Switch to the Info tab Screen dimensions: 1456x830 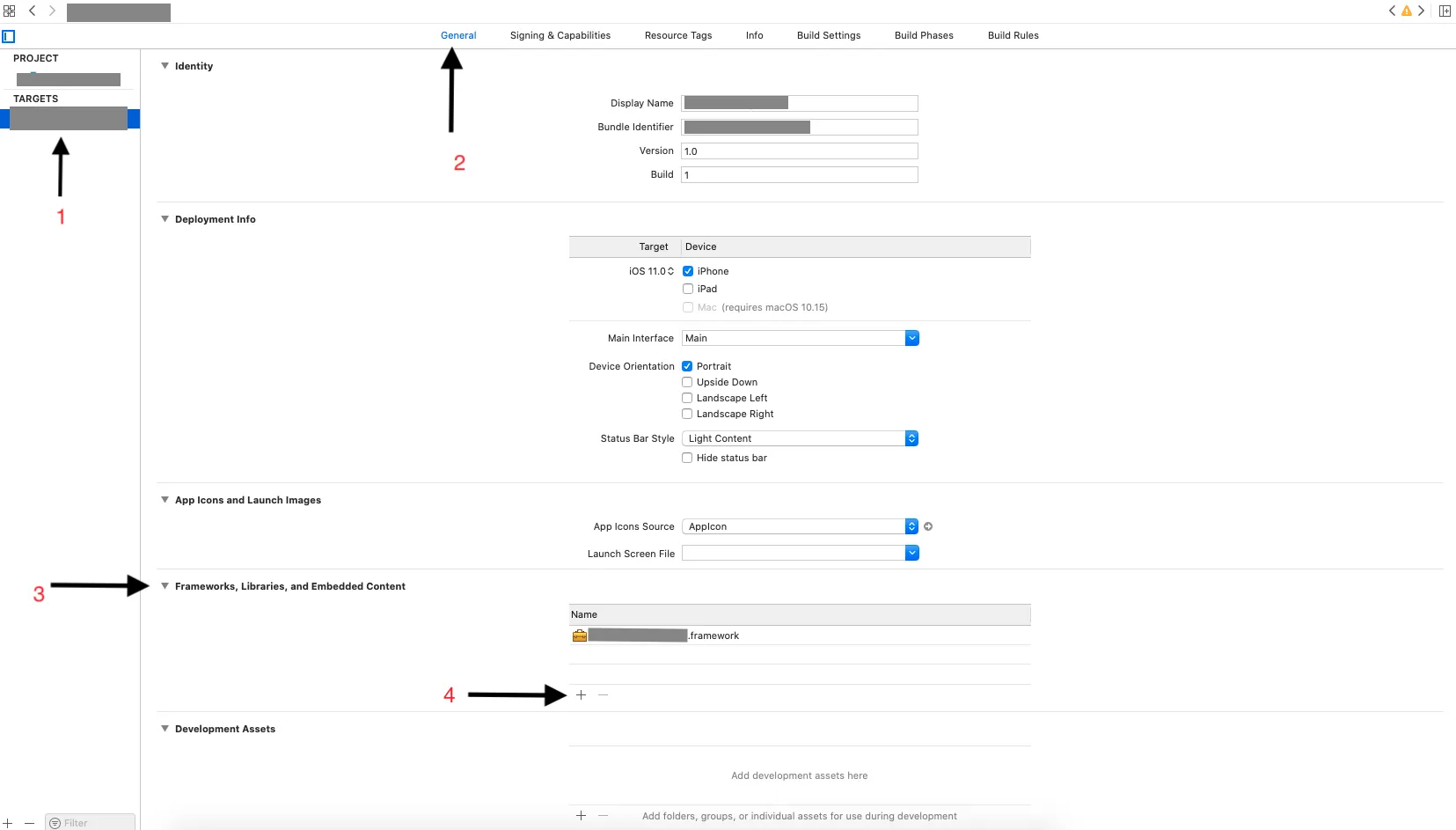755,36
